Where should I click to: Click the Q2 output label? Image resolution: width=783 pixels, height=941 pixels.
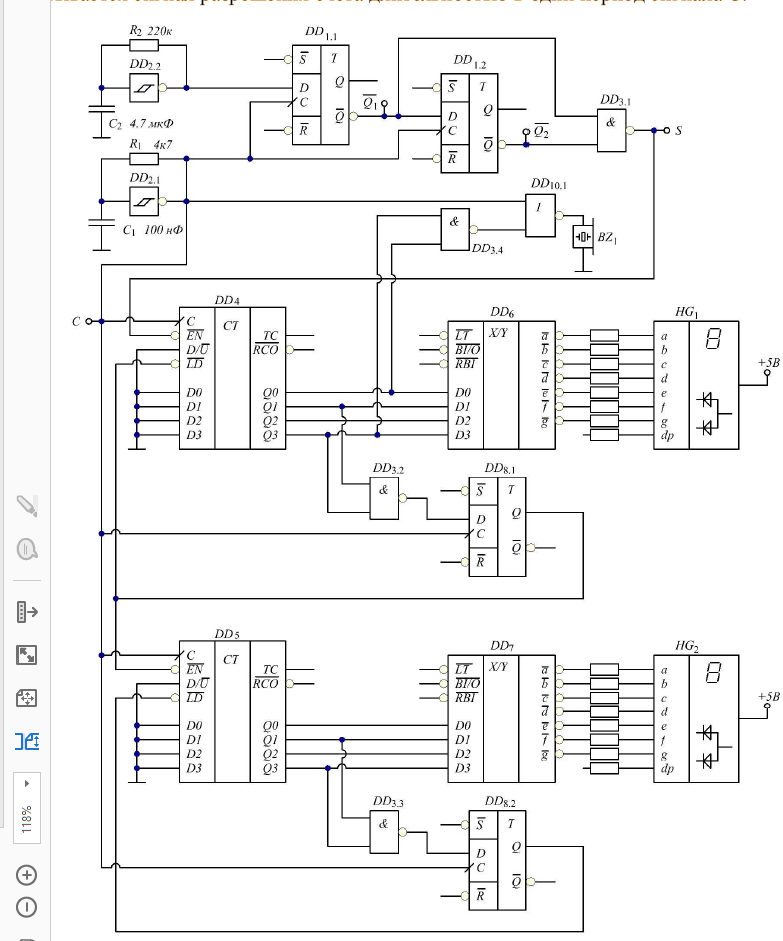tap(541, 131)
